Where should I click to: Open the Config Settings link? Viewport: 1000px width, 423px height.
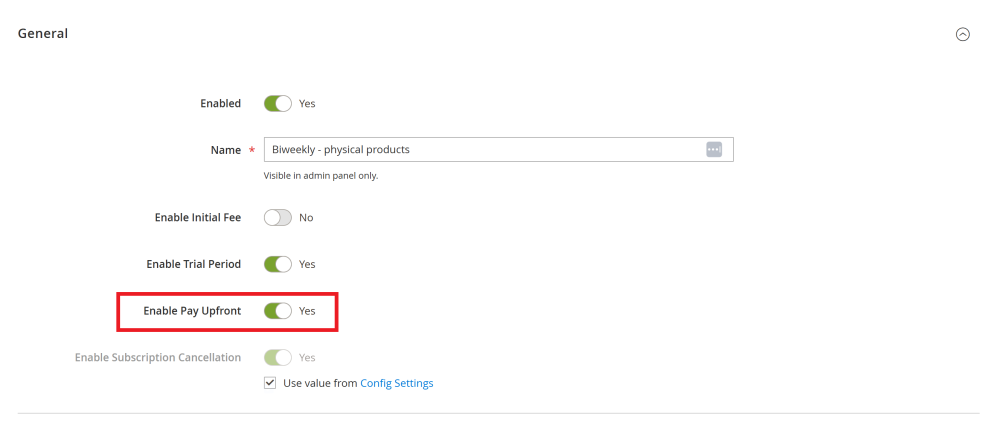[397, 383]
